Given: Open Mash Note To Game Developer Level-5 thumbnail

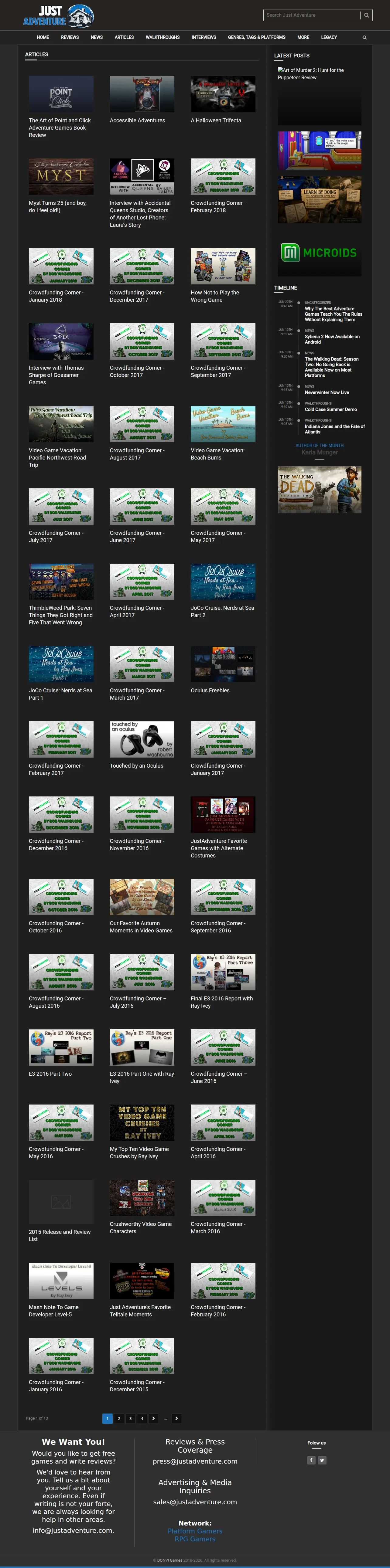Looking at the screenshot, I should click(x=61, y=1281).
